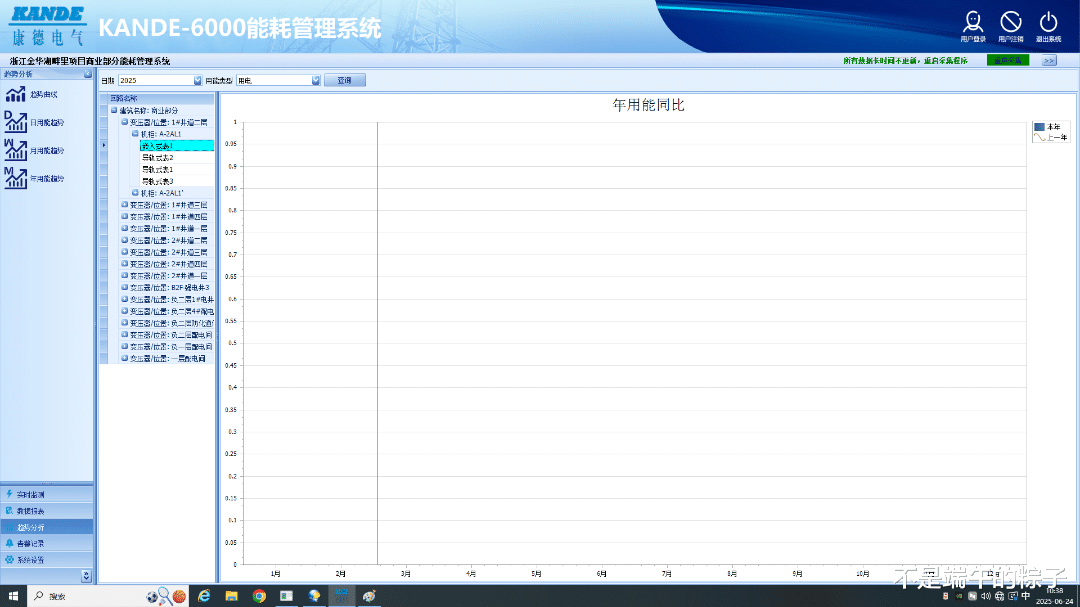
Task: Click the KANDE app icon on taskbar
Action: click(342, 596)
